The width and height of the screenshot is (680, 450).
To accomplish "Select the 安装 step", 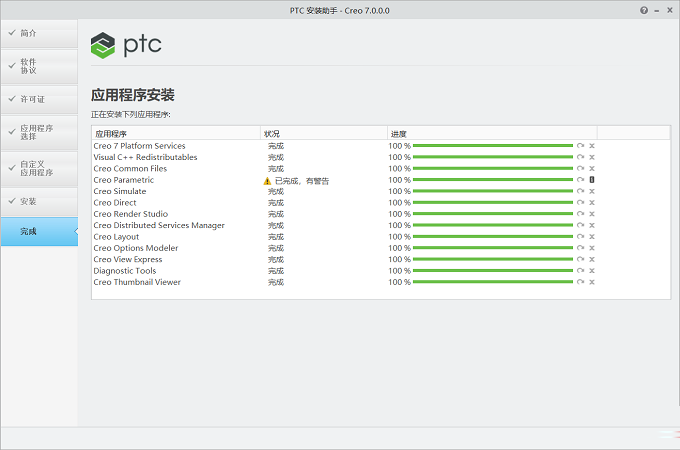I will click(x=39, y=202).
